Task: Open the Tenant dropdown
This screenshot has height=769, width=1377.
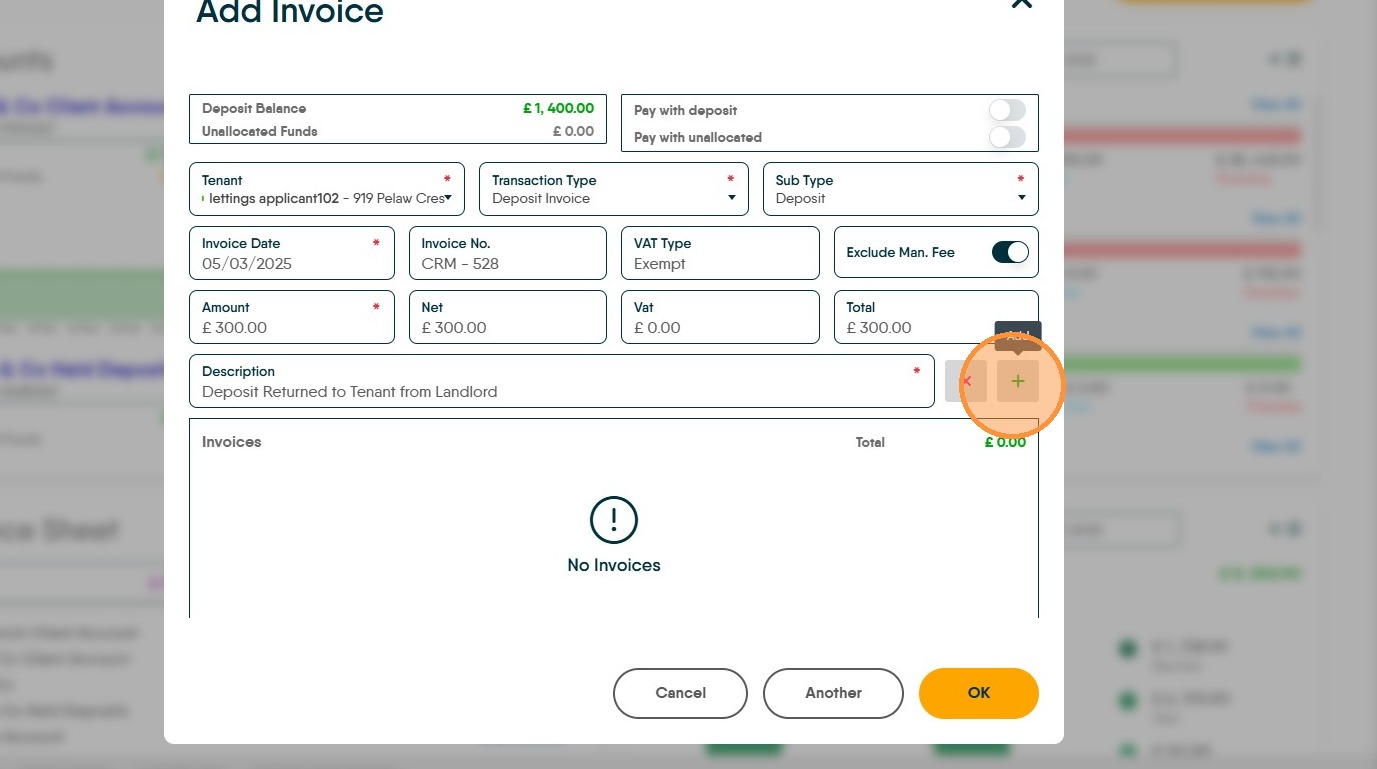Action: click(327, 189)
